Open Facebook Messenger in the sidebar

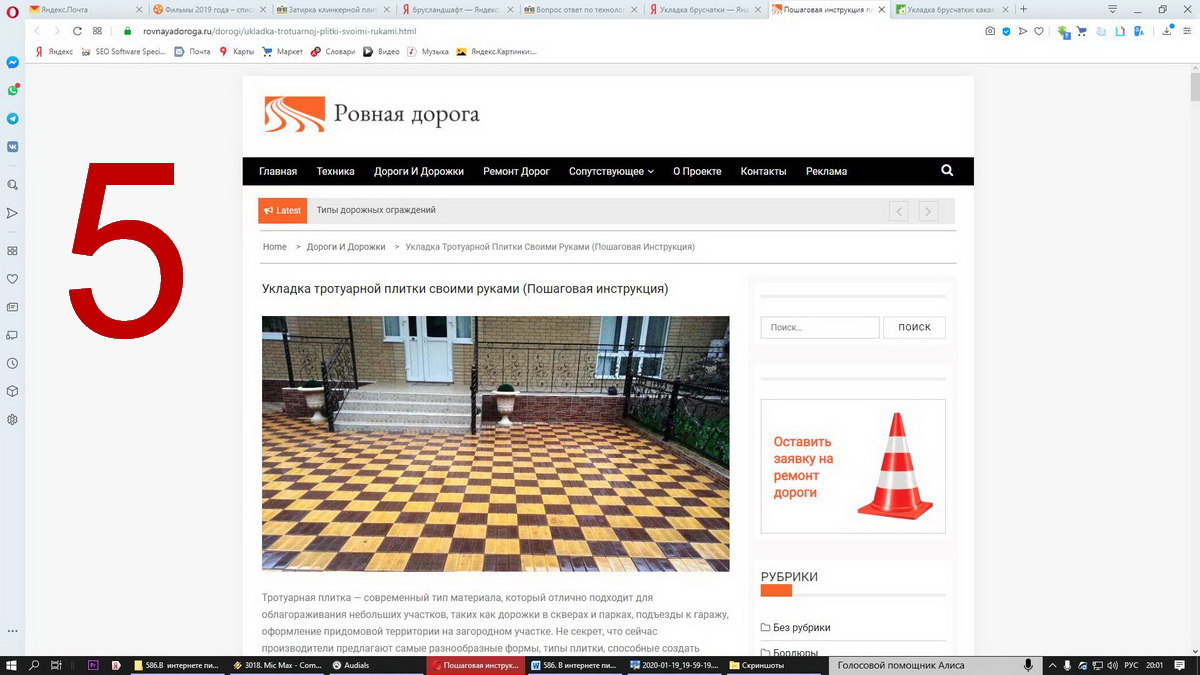(x=12, y=62)
